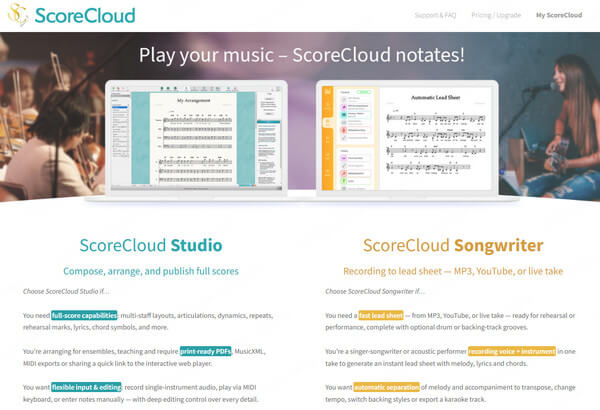Click the 'Play your music – ScoreCloud notates!' headline

click(302, 55)
